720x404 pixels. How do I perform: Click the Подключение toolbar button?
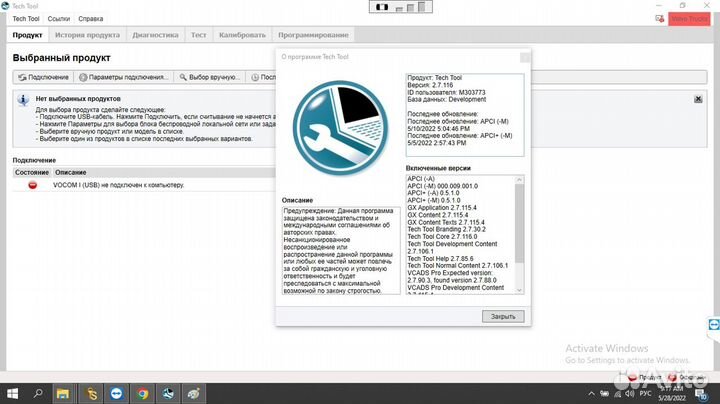[43, 77]
